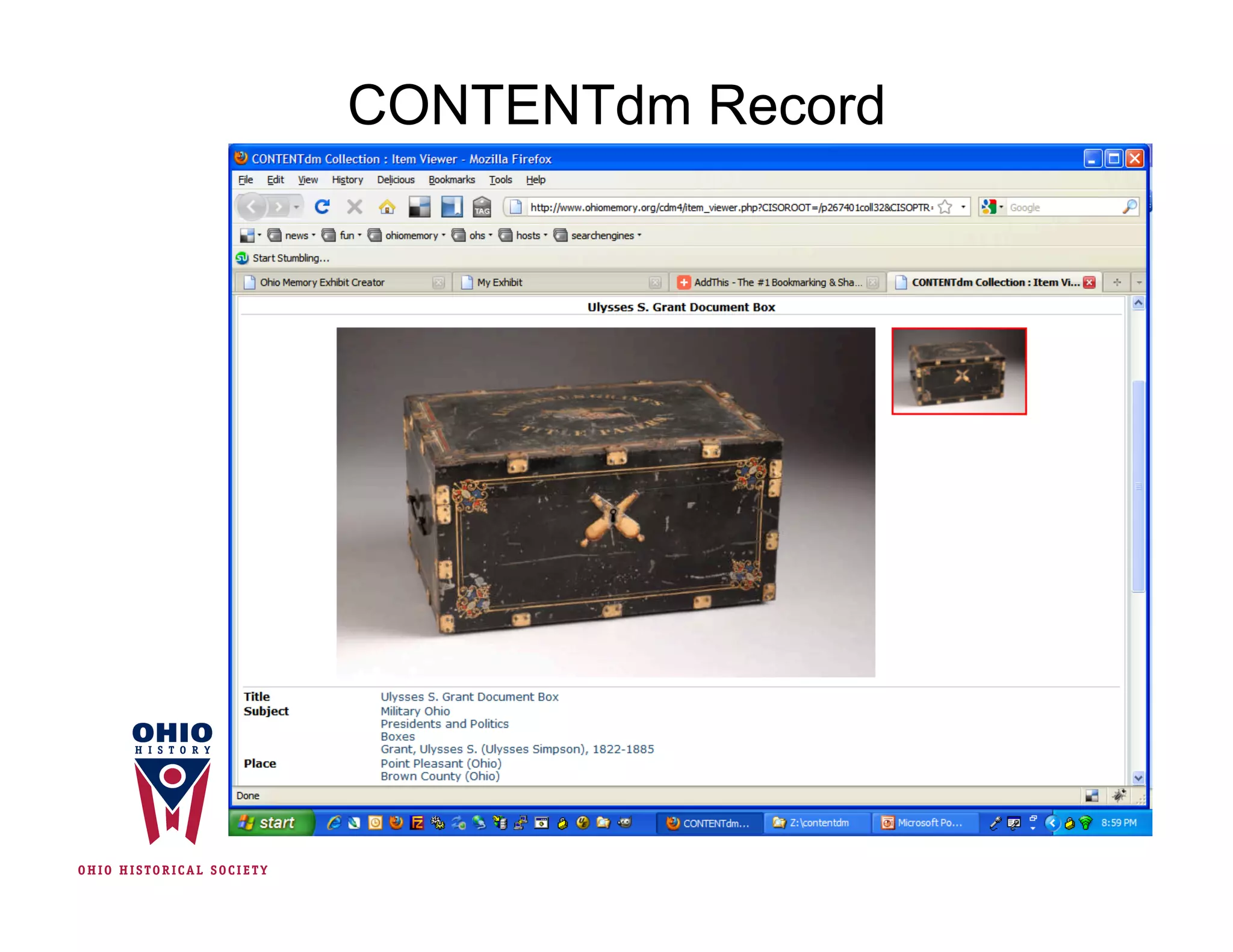Viewport: 1233px width, 952px height.
Task: Expand the searchengines bookmarks folder
Action: (597, 235)
